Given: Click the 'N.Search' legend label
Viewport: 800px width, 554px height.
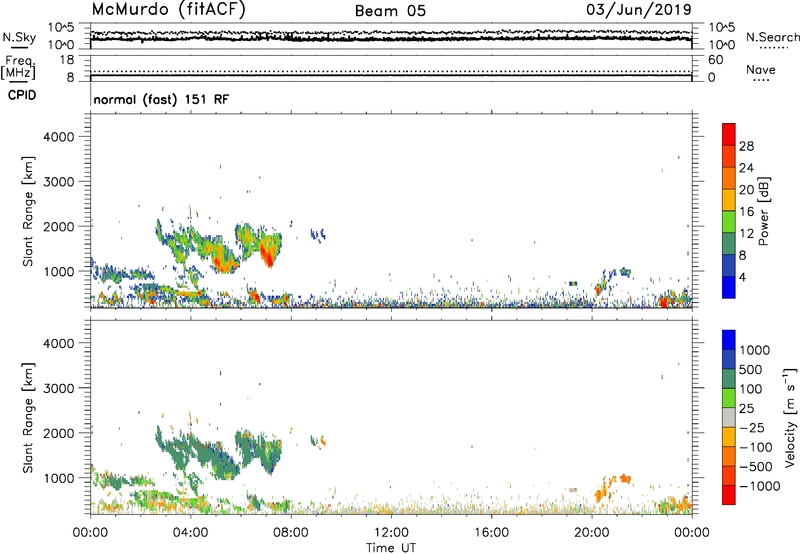Looking at the screenshot, I should pos(772,37).
